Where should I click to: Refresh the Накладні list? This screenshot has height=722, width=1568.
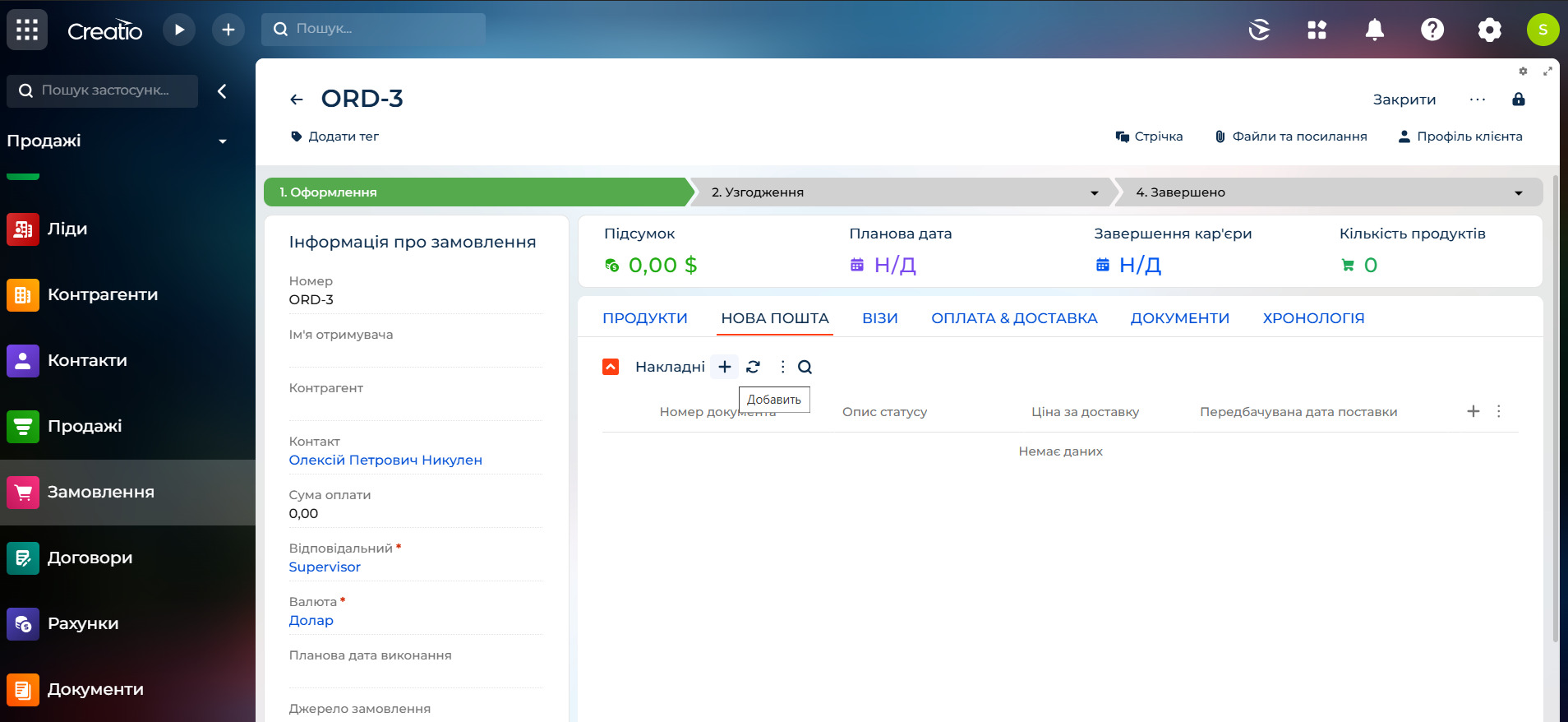[753, 367]
